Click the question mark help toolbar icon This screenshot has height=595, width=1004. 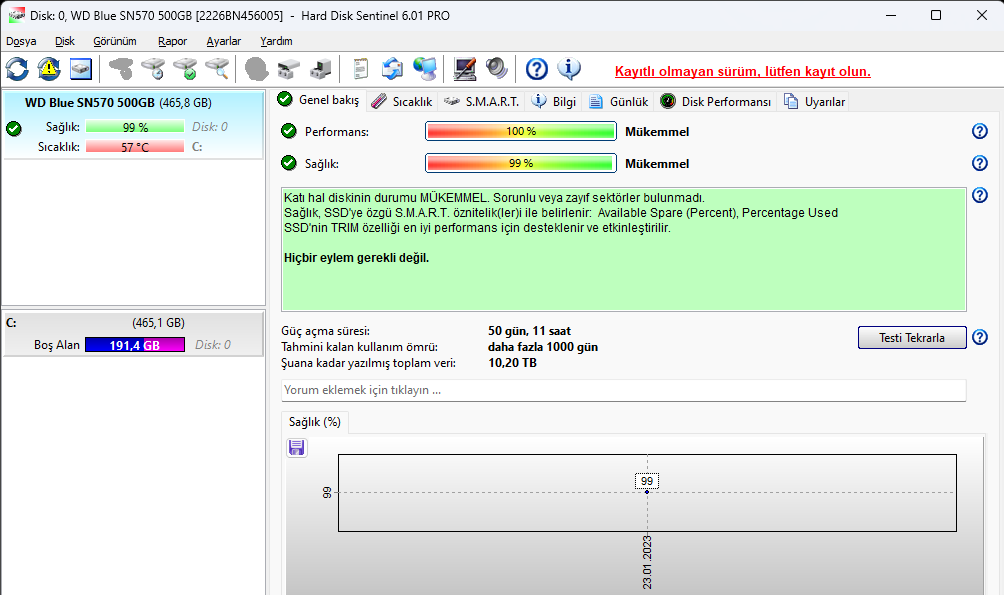coord(537,69)
